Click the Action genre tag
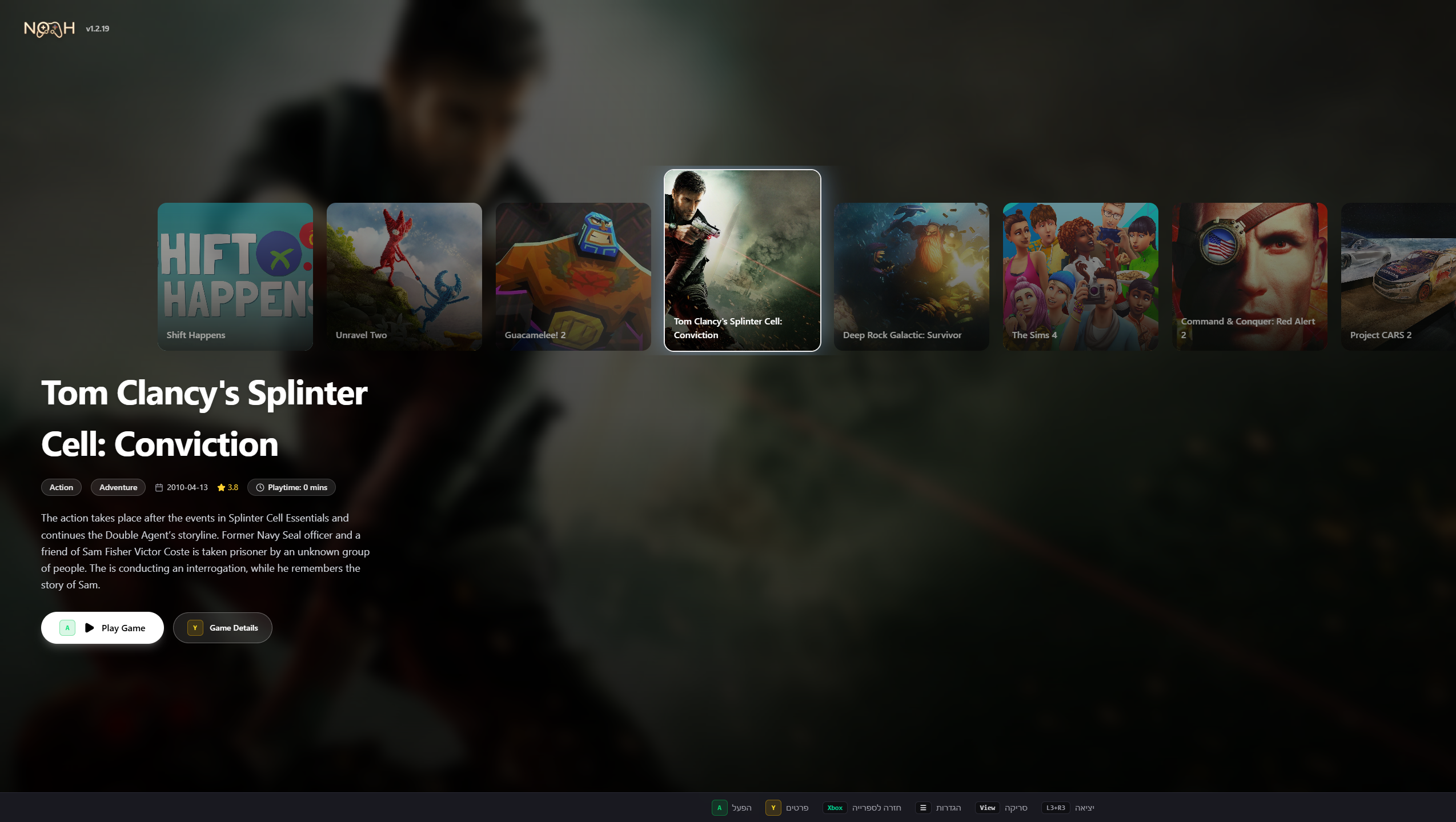This screenshot has height=822, width=1456. tap(61, 487)
